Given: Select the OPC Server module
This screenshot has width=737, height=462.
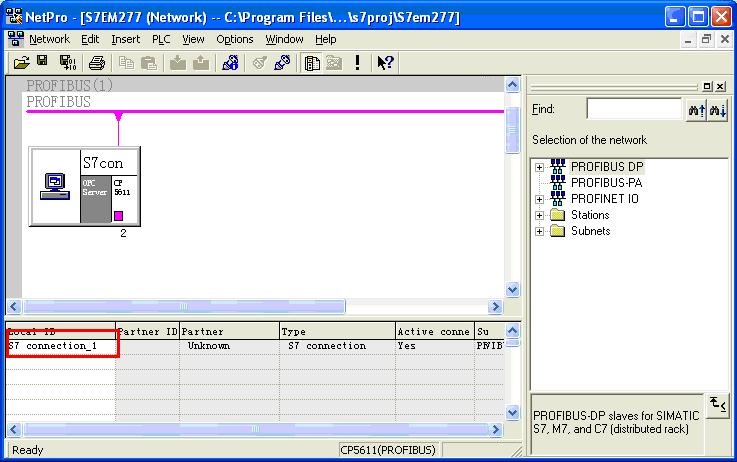Looking at the screenshot, I should [x=95, y=199].
